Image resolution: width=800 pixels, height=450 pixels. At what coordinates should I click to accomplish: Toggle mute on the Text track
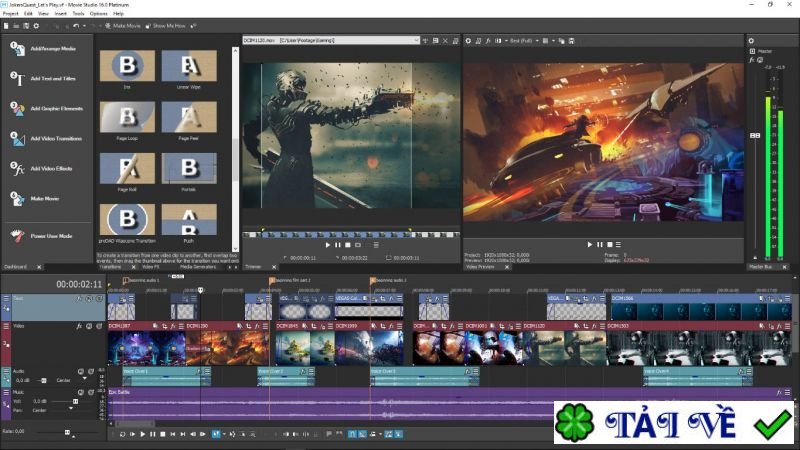(91, 298)
